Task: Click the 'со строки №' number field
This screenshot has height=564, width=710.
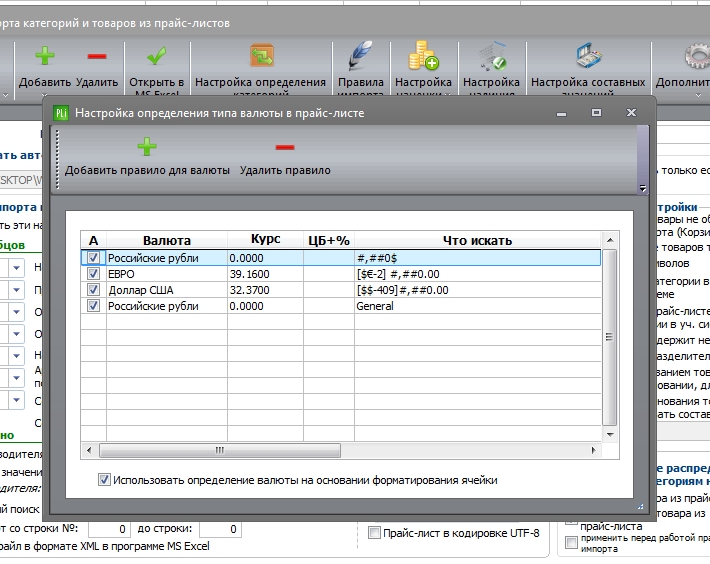Action: point(109,529)
